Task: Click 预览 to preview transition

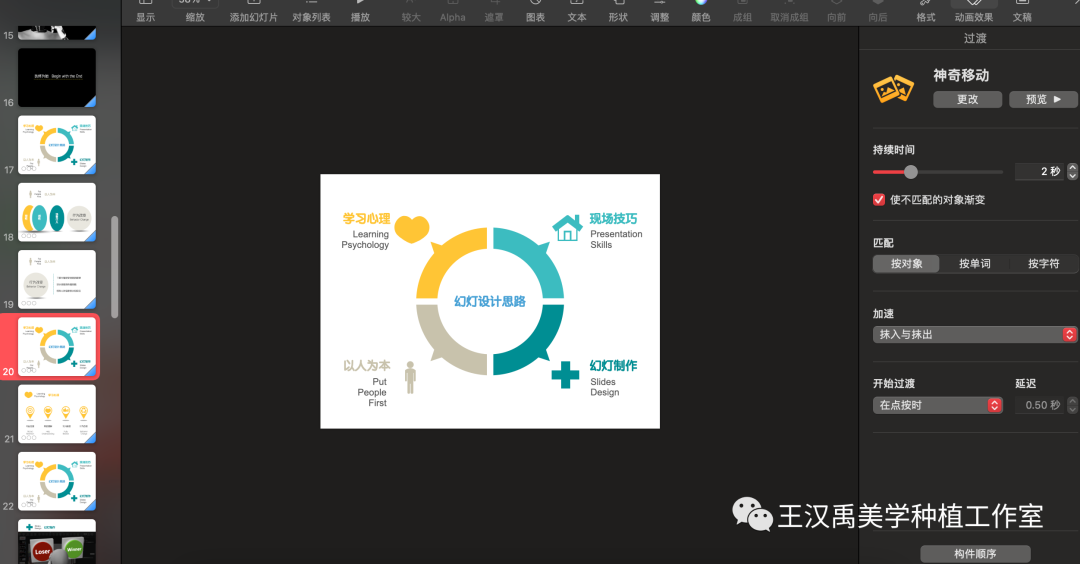Action: pos(1043,99)
